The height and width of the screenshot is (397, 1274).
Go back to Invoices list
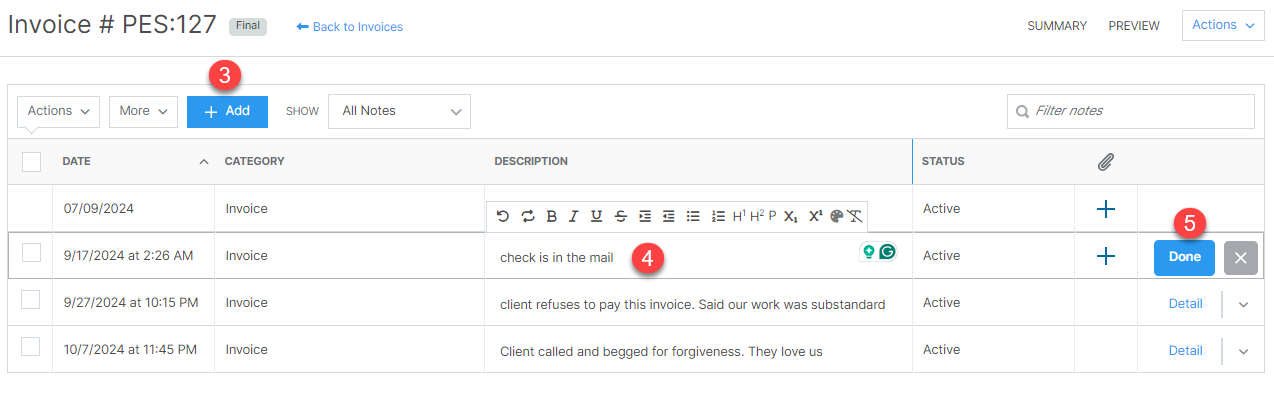350,27
